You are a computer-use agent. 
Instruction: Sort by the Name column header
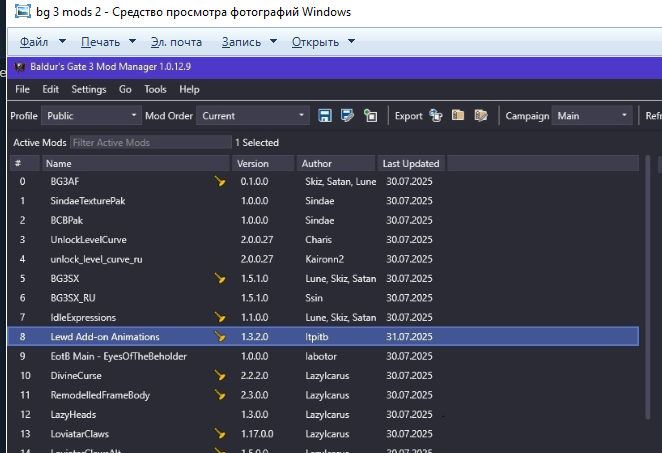136,163
